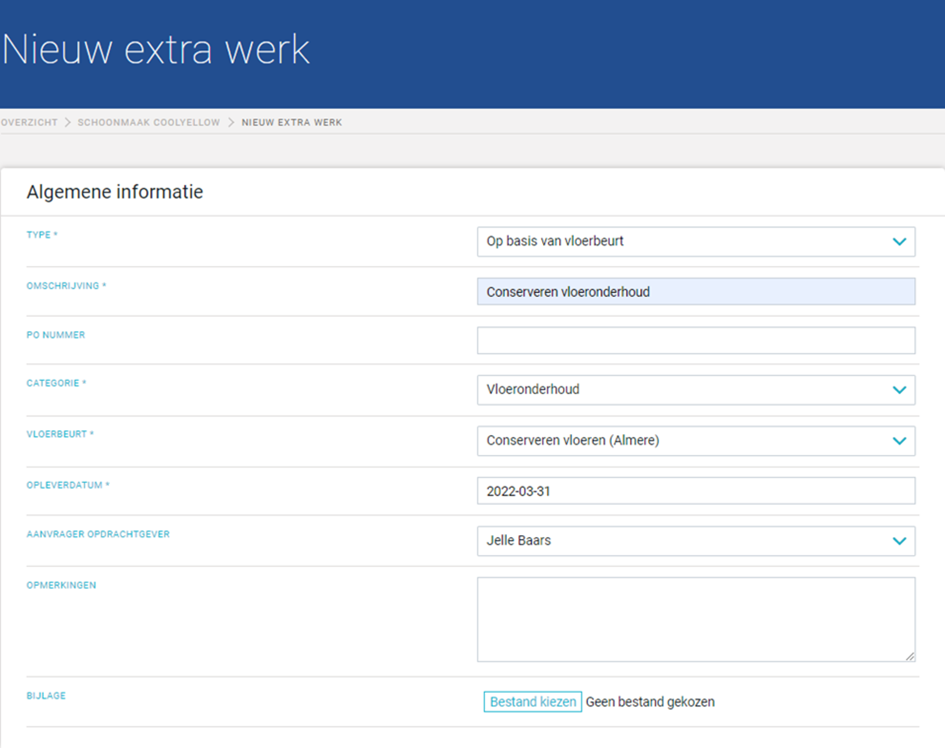Select the Opleverdatum date field
Image resolution: width=945 pixels, height=748 pixels.
[696, 491]
